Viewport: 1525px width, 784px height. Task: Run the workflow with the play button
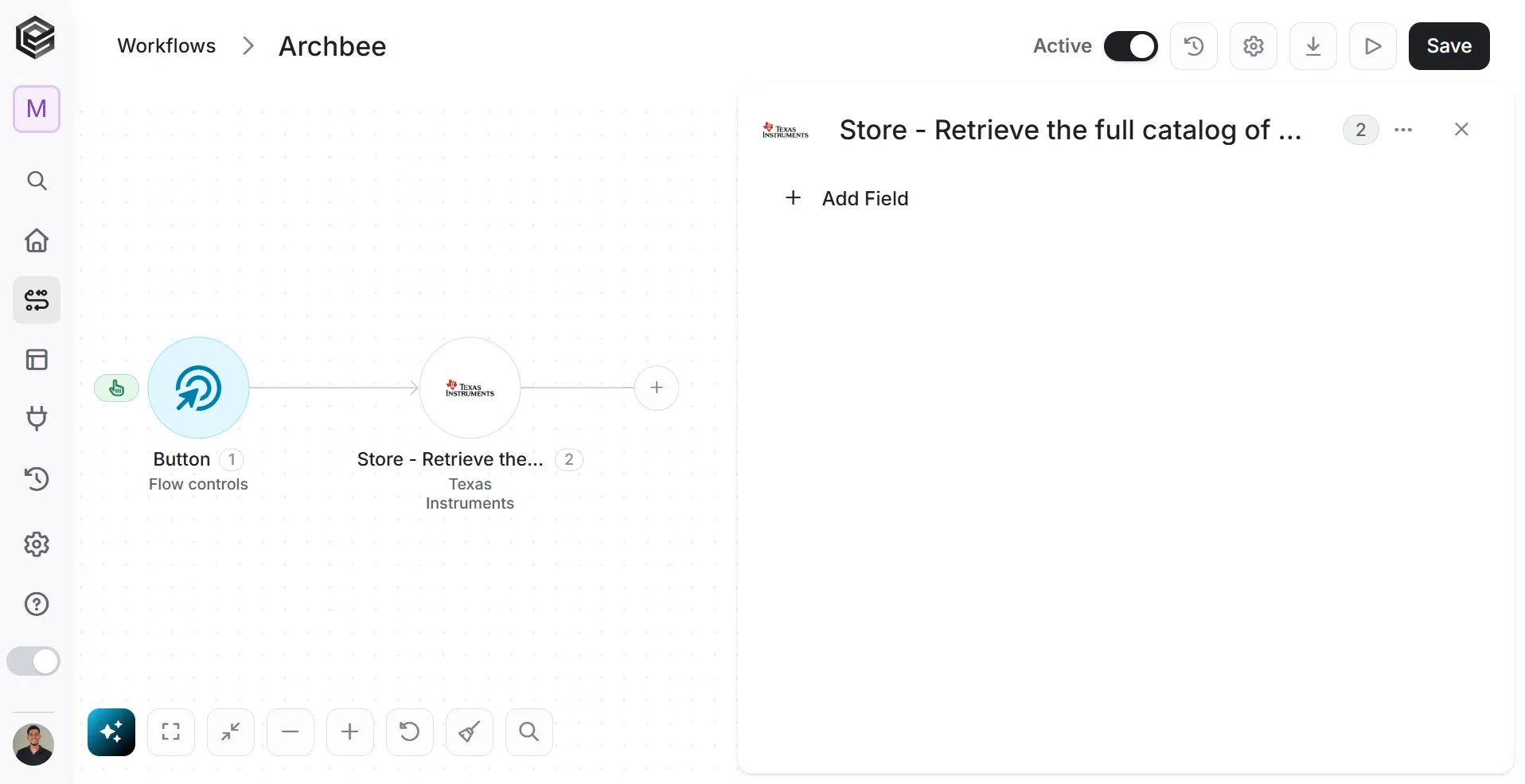click(1373, 46)
